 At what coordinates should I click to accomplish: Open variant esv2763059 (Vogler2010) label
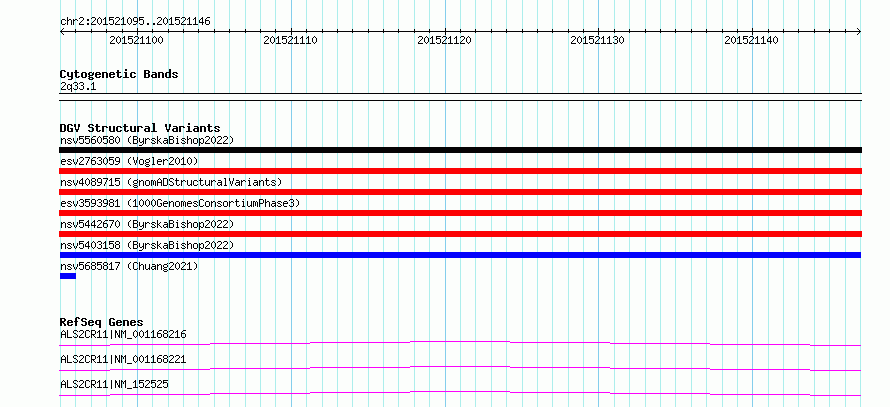point(129,161)
